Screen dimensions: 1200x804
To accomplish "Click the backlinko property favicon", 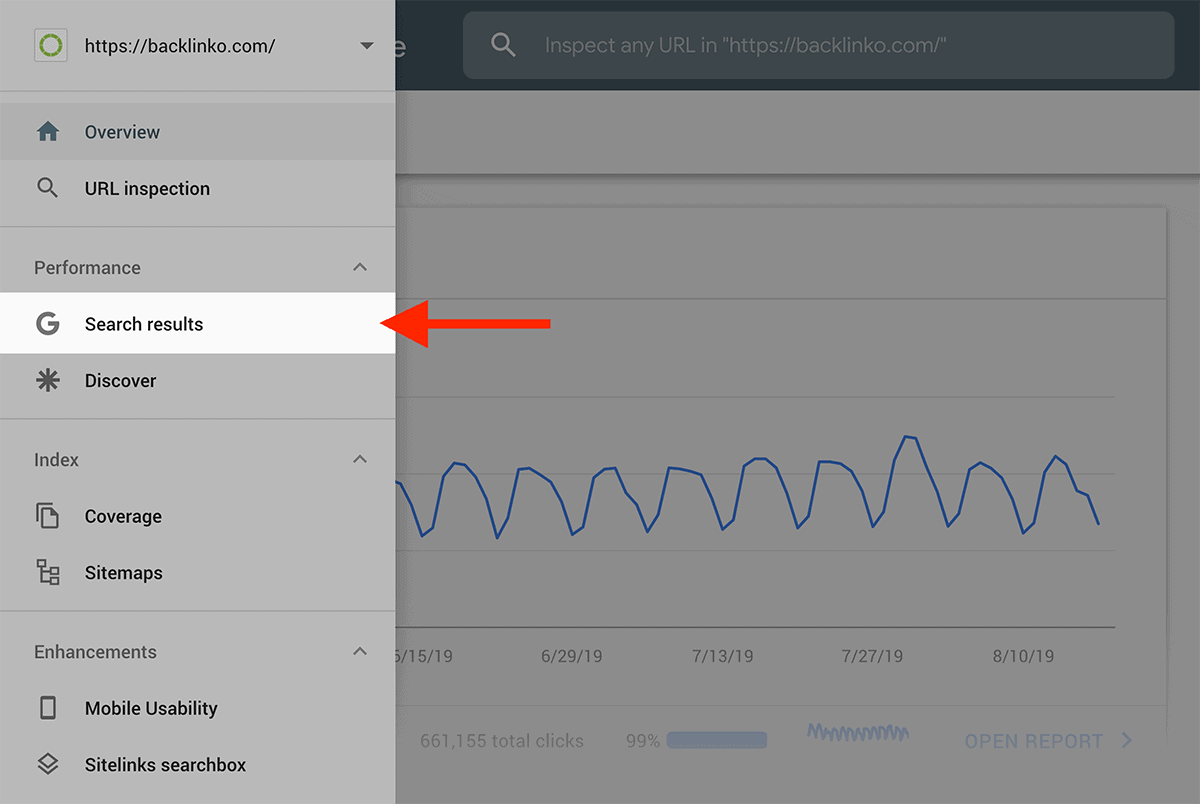I will pos(50,46).
